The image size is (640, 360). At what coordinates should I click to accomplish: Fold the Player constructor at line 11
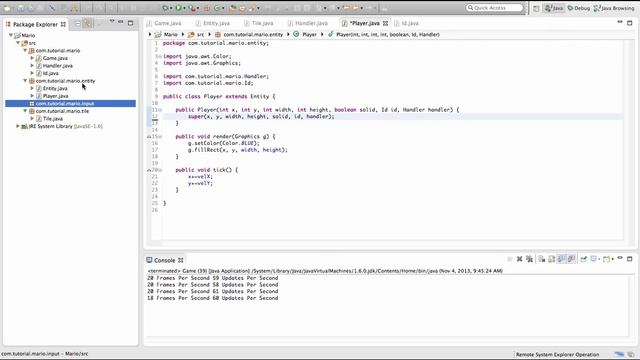(x=160, y=110)
